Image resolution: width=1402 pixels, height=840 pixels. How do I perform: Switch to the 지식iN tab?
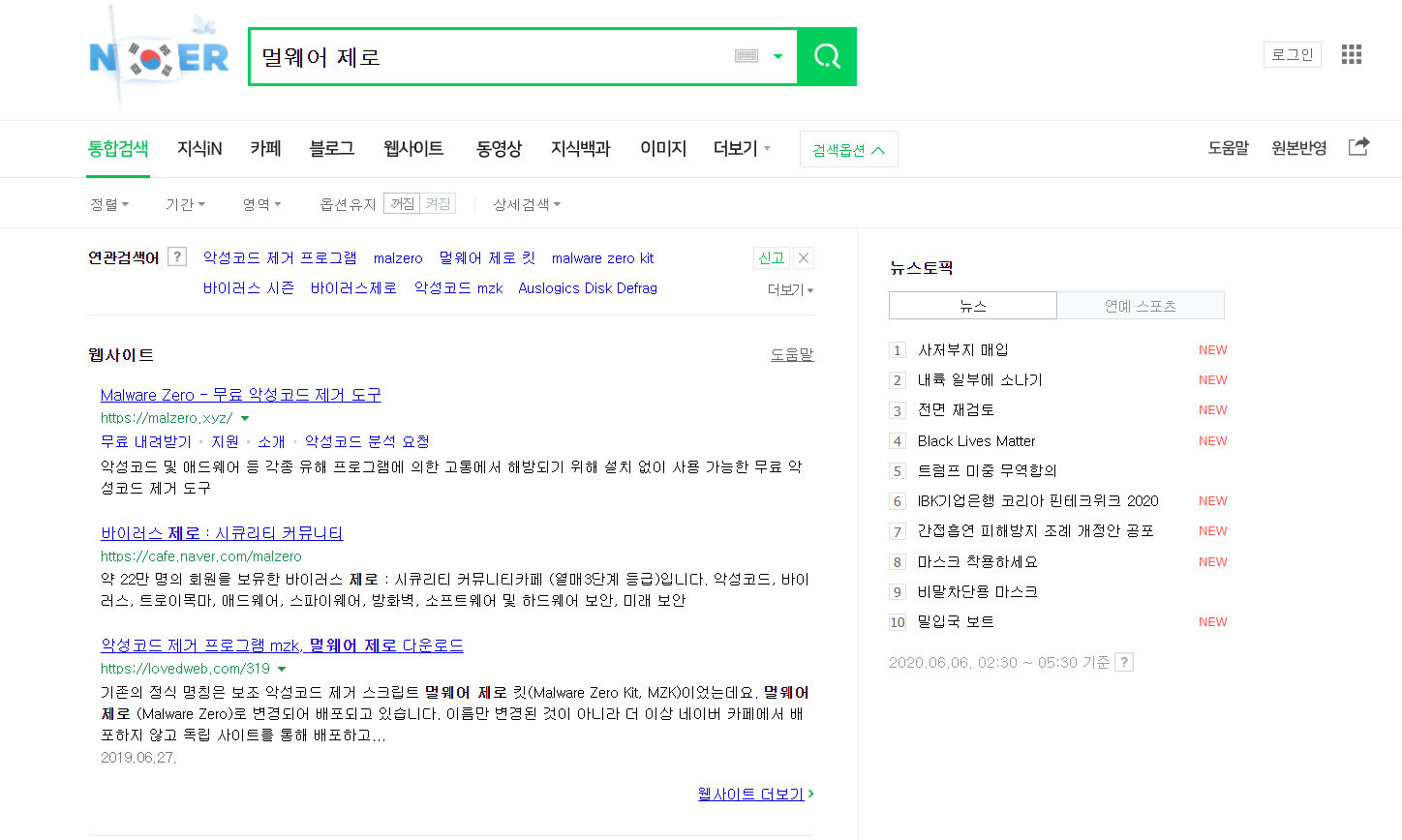(199, 149)
